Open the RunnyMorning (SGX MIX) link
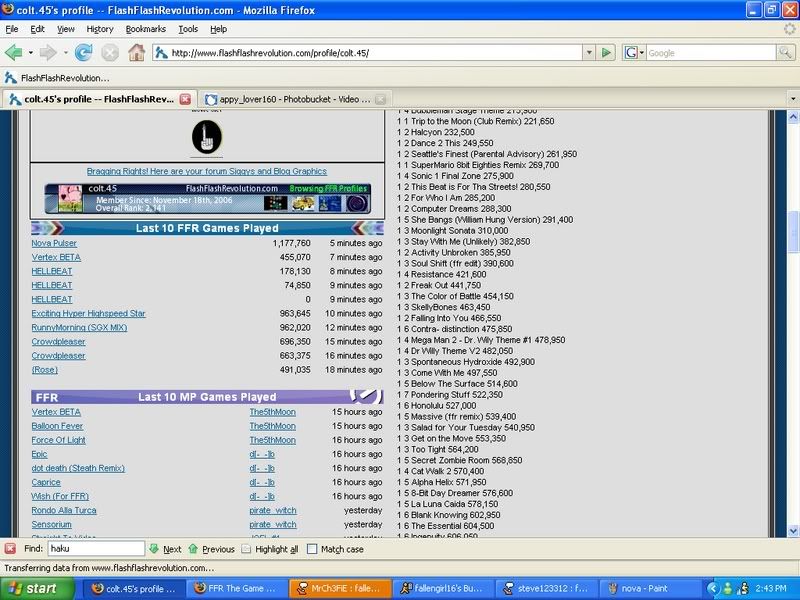 (x=79, y=328)
